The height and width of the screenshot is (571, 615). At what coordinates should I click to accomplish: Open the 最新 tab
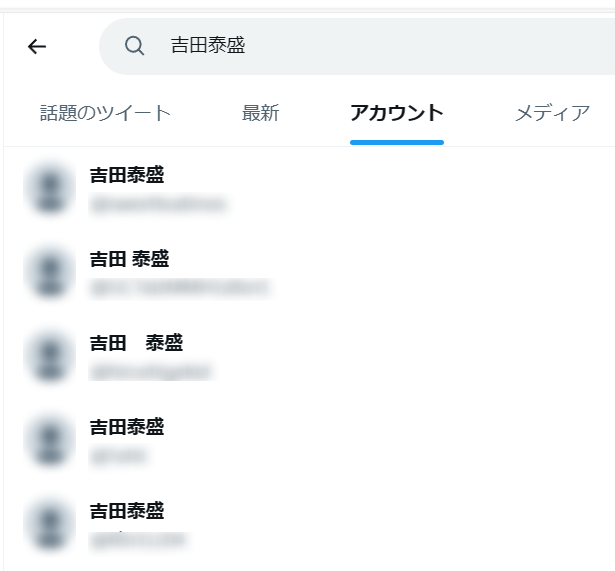260,113
